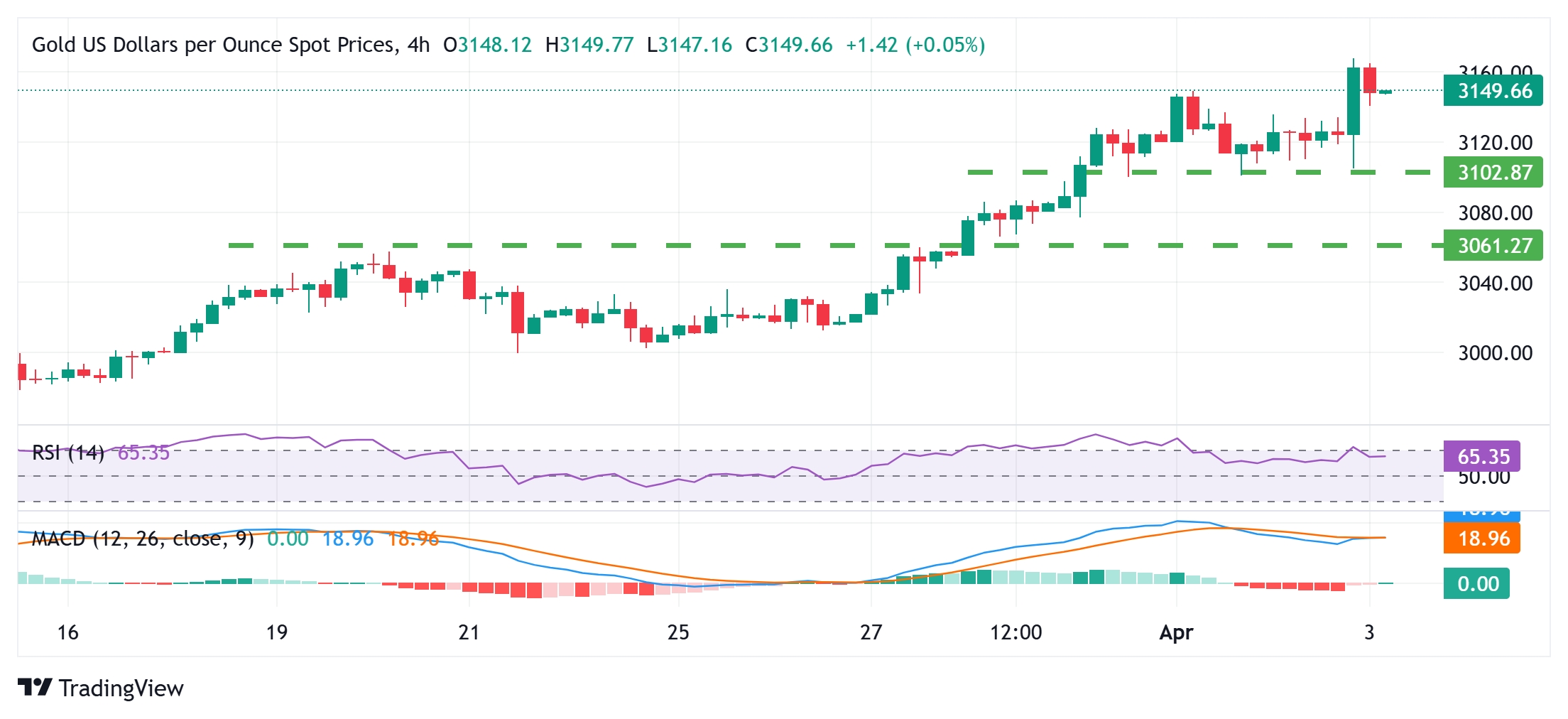
Task: Click the TradingView logo icon
Action: coord(34,687)
